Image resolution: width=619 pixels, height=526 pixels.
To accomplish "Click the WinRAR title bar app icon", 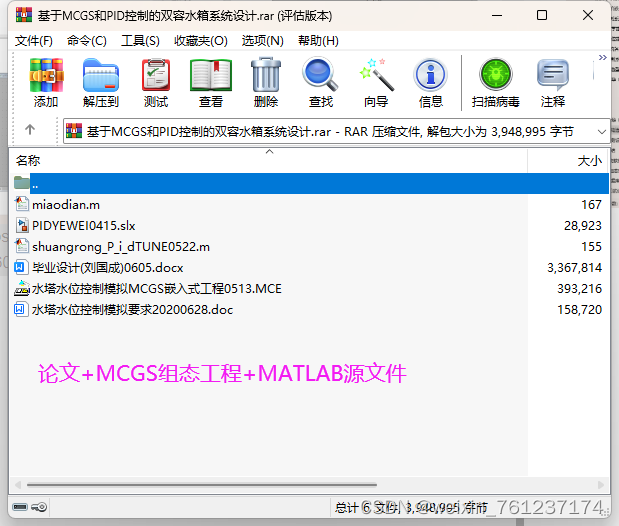I will point(24,15).
